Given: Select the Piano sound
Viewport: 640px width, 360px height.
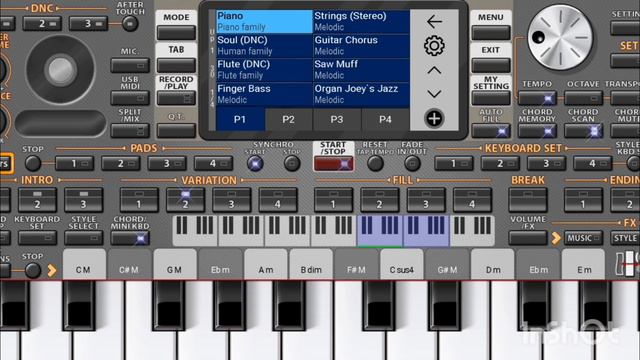Looking at the screenshot, I should pos(264,22).
